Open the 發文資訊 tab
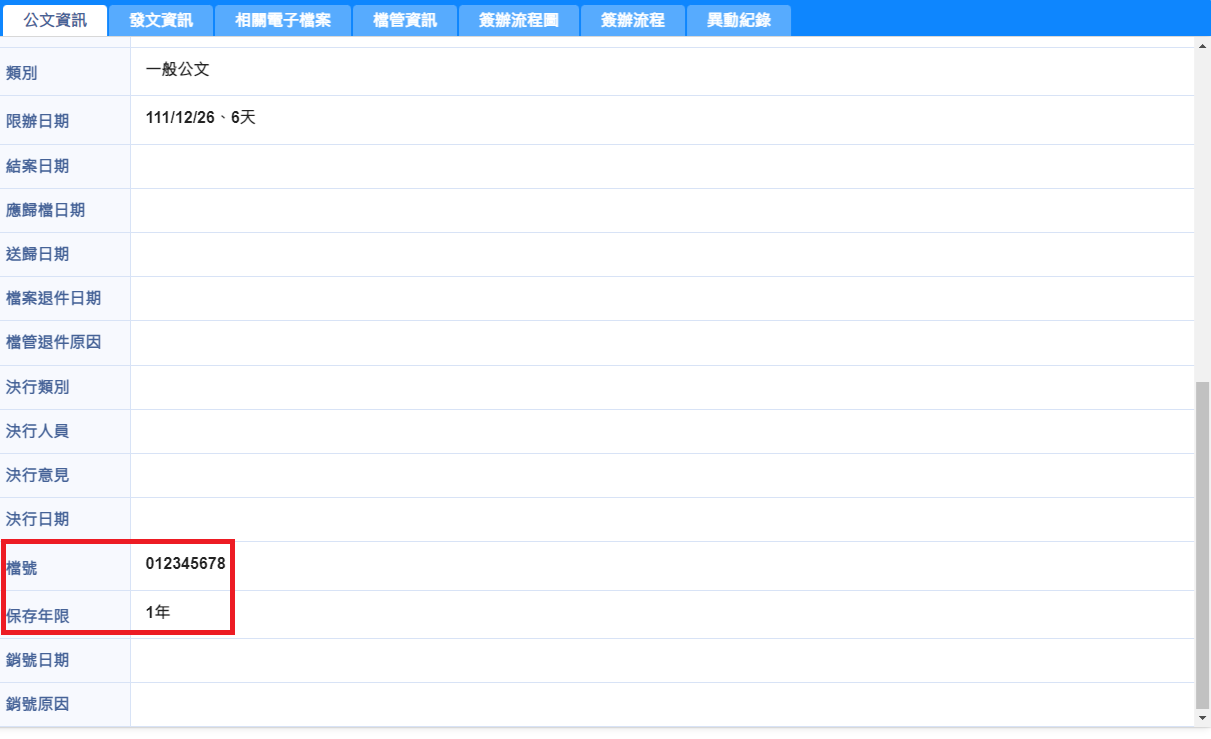Viewport: 1211px width, 739px height. [x=161, y=20]
